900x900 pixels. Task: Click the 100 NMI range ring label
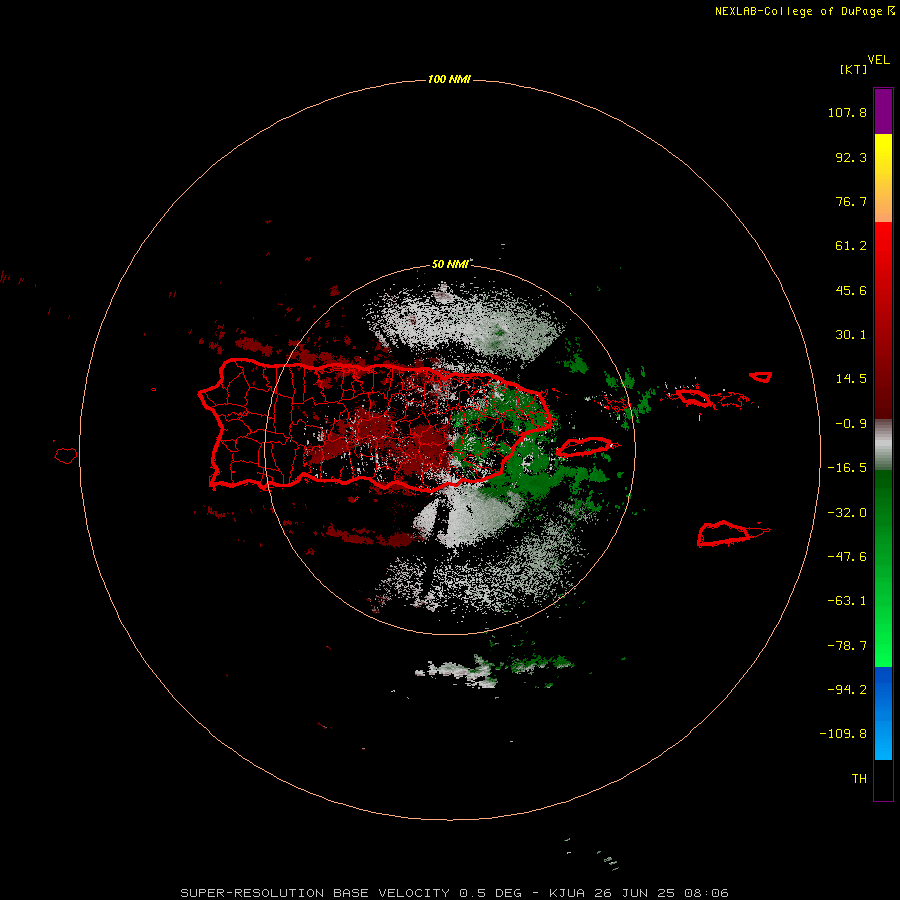coord(449,79)
